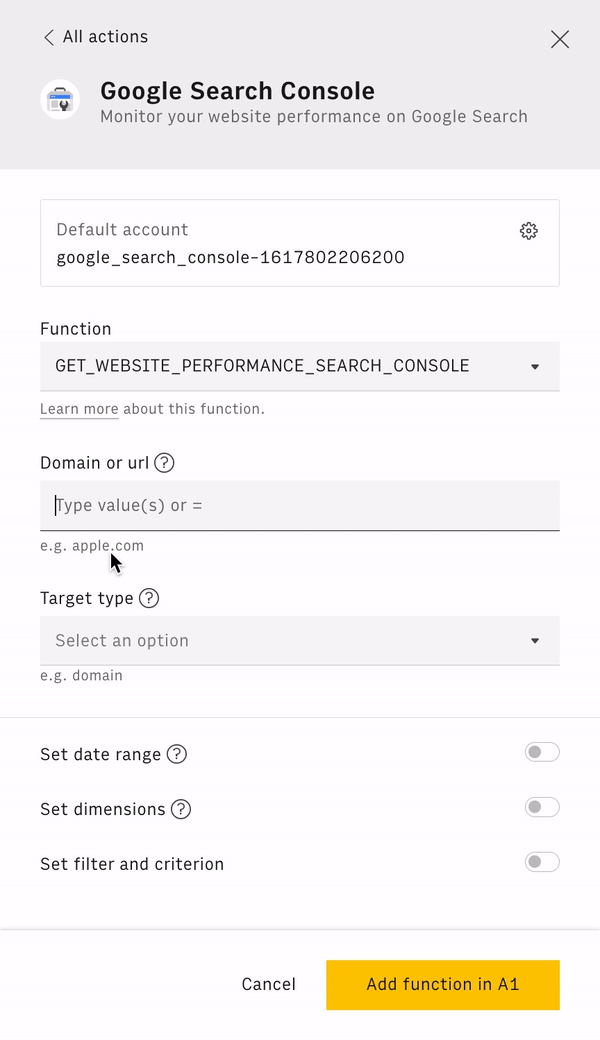Viewport: 600px width, 1040px height.
Task: Click the Target type help icon
Action: pyautogui.click(x=149, y=598)
